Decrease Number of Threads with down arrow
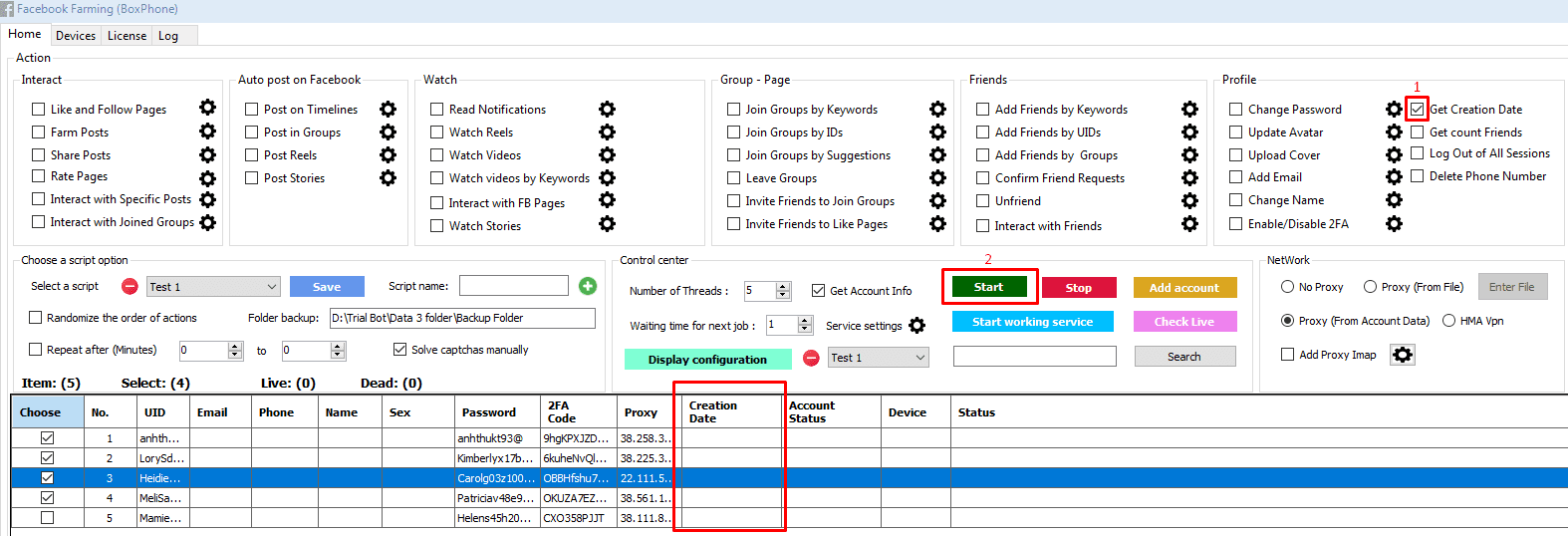The width and height of the screenshot is (1568, 536). pyautogui.click(x=783, y=295)
